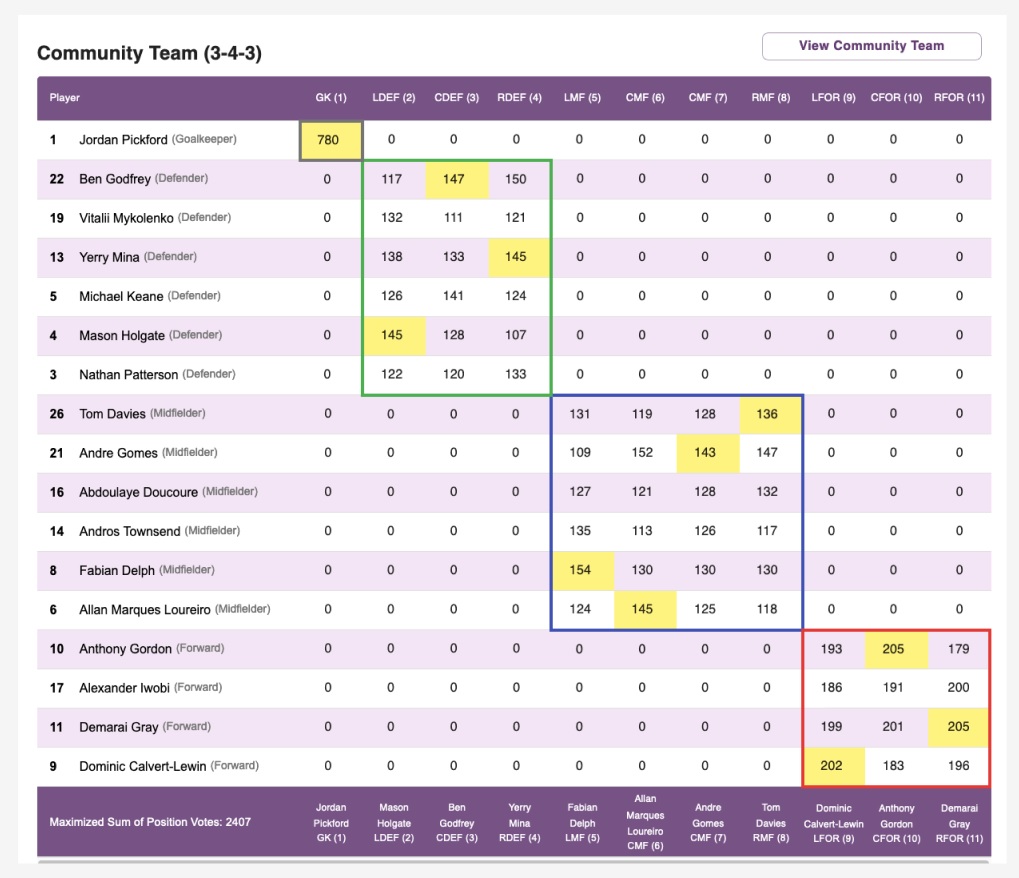The height and width of the screenshot is (878, 1019).
Task: Select the "Player" column header
Action: [64, 97]
